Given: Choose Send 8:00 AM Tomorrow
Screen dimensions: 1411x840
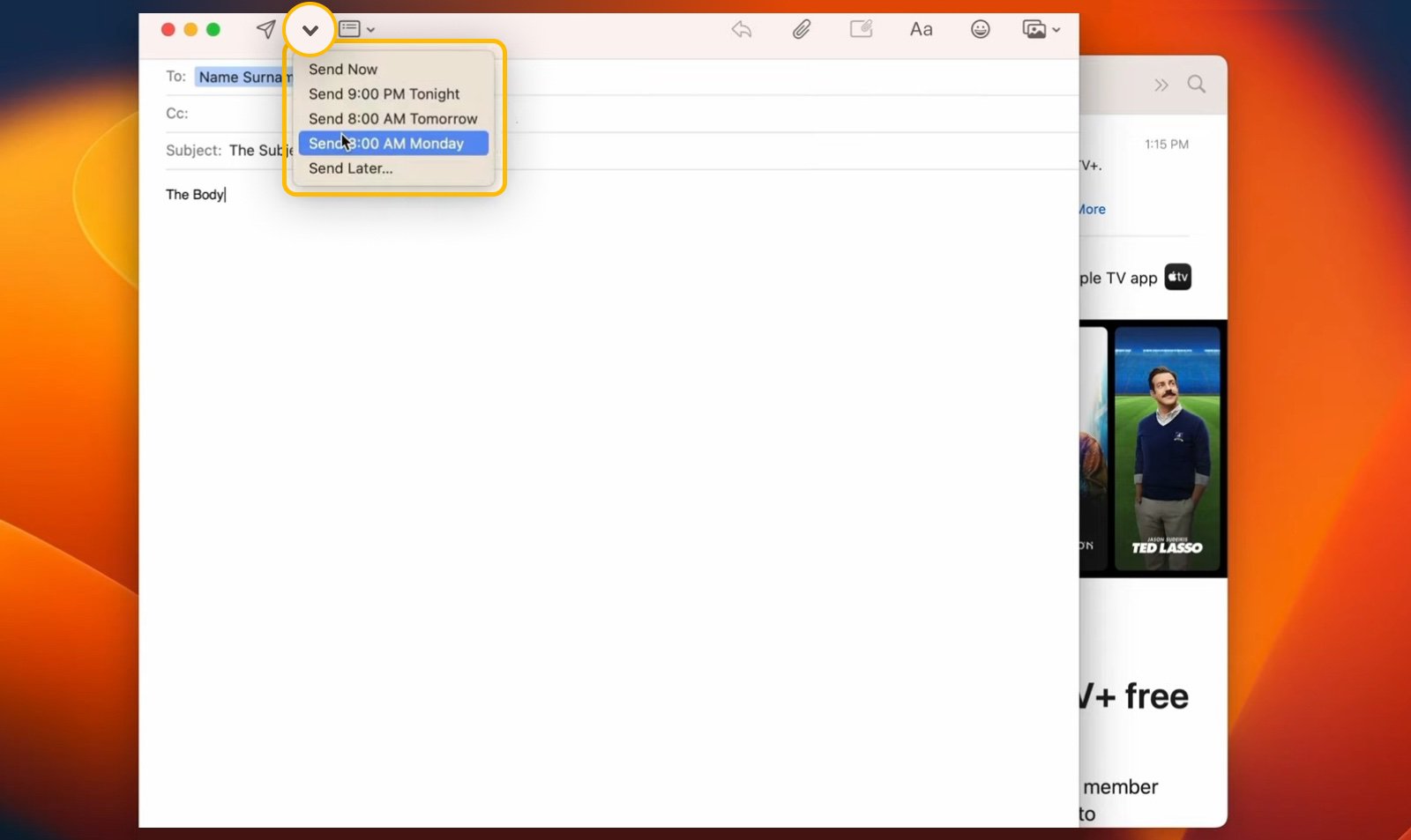Looking at the screenshot, I should click(x=392, y=118).
